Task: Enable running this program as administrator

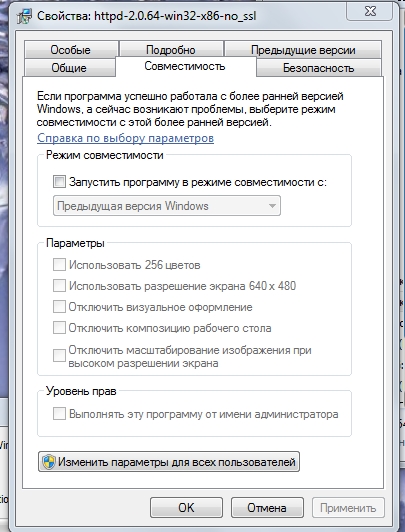Action: pos(59,414)
